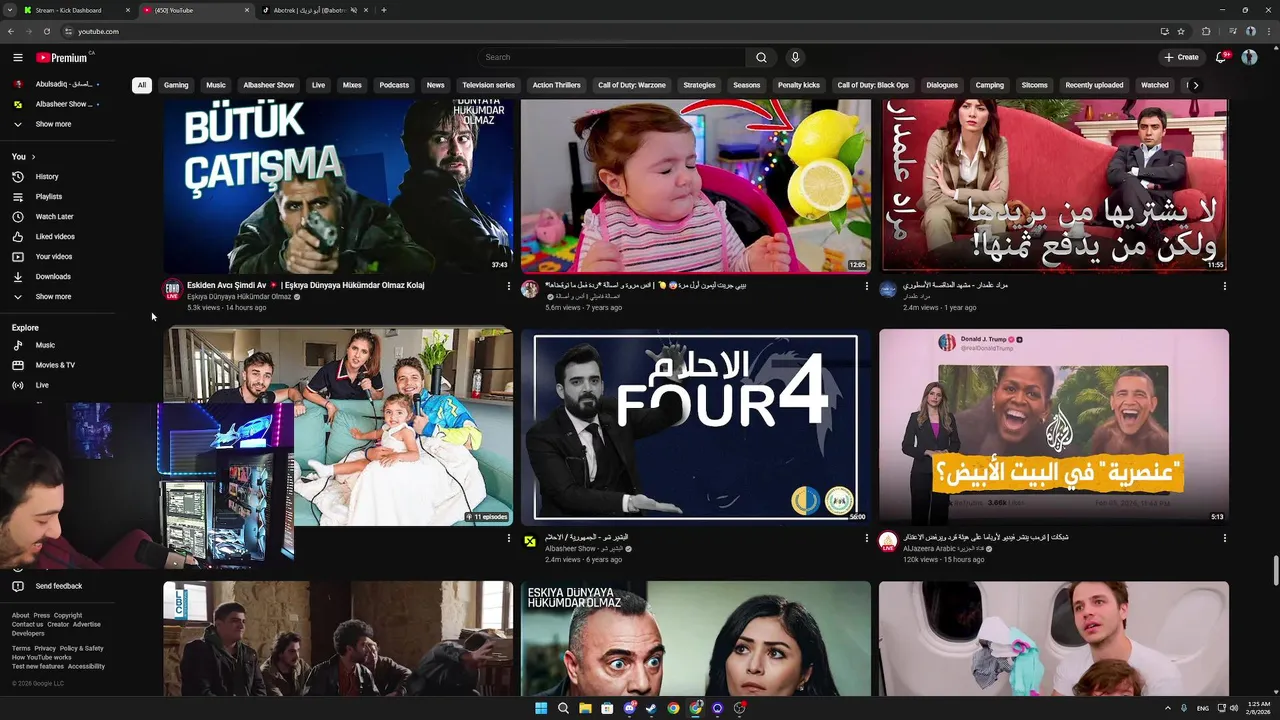Open options menu for baby lemon video
This screenshot has width=1280, height=720.
pyautogui.click(x=867, y=286)
